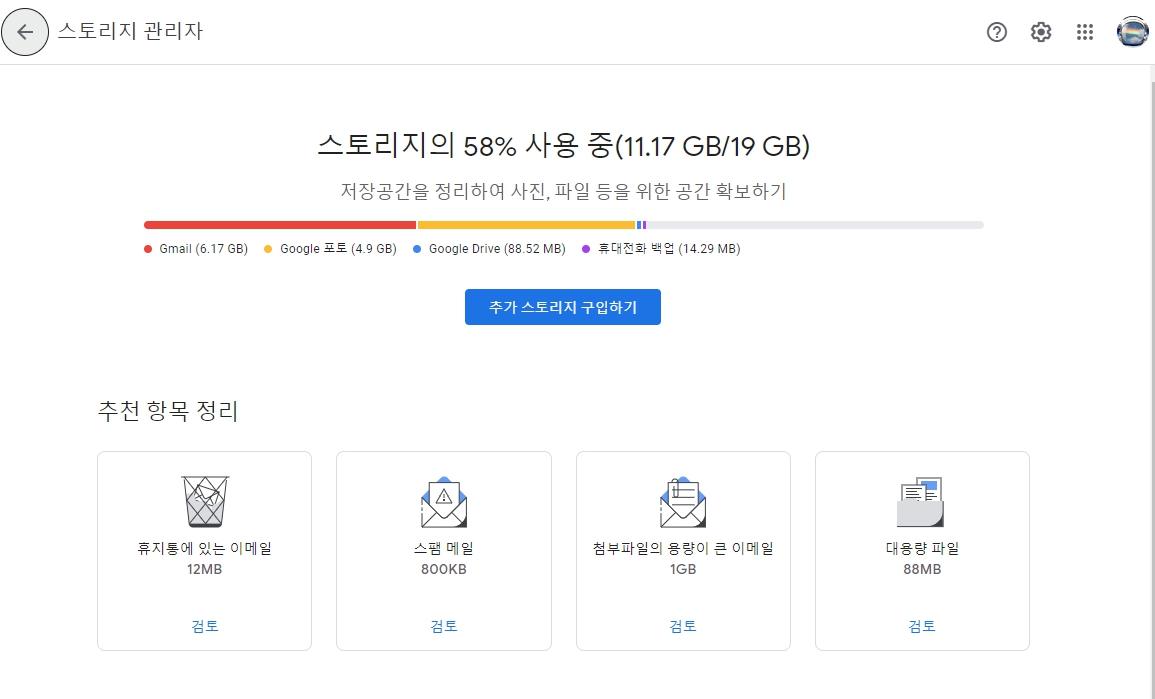Click the large attachment email icon
Viewport: 1155px width, 699px height.
tap(683, 502)
